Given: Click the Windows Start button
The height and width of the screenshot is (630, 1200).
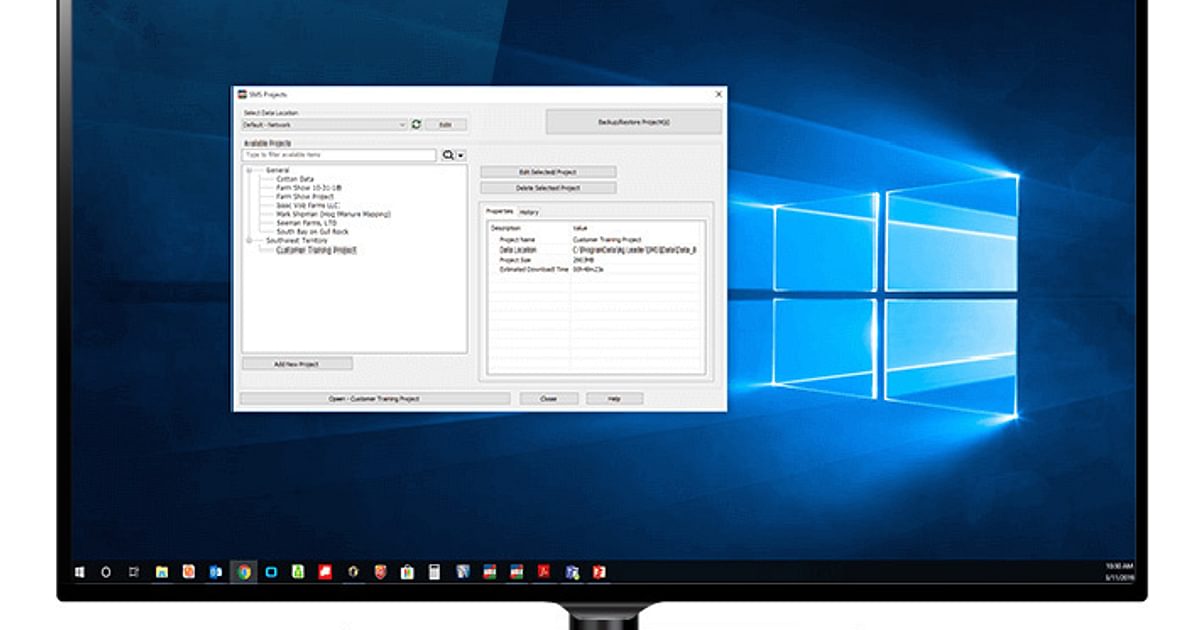Looking at the screenshot, I should pyautogui.click(x=80, y=573).
